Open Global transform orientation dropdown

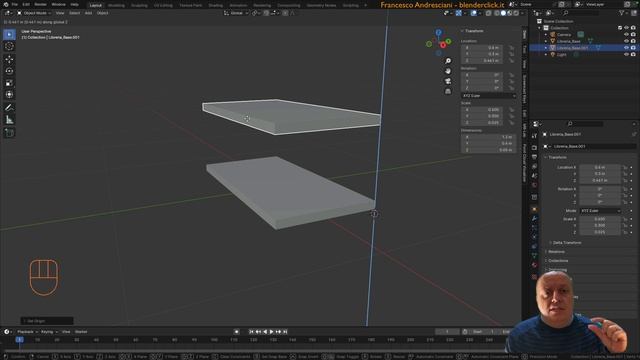pos(236,13)
